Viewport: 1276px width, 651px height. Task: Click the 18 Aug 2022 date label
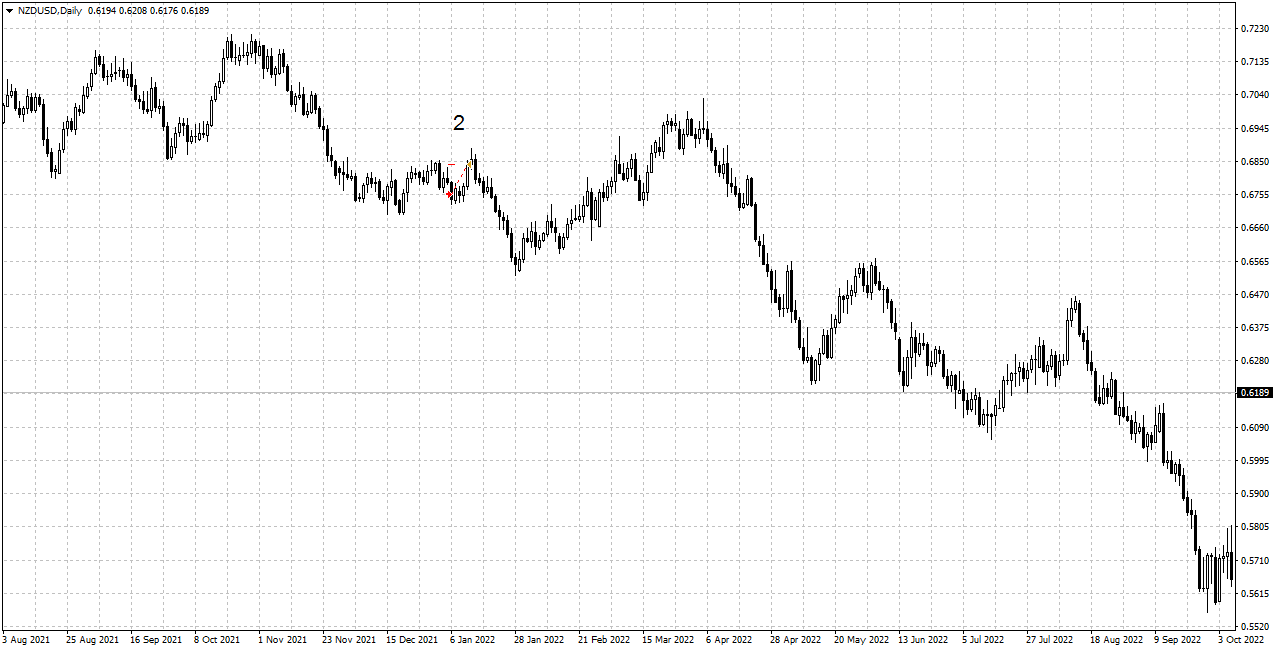(1117, 638)
